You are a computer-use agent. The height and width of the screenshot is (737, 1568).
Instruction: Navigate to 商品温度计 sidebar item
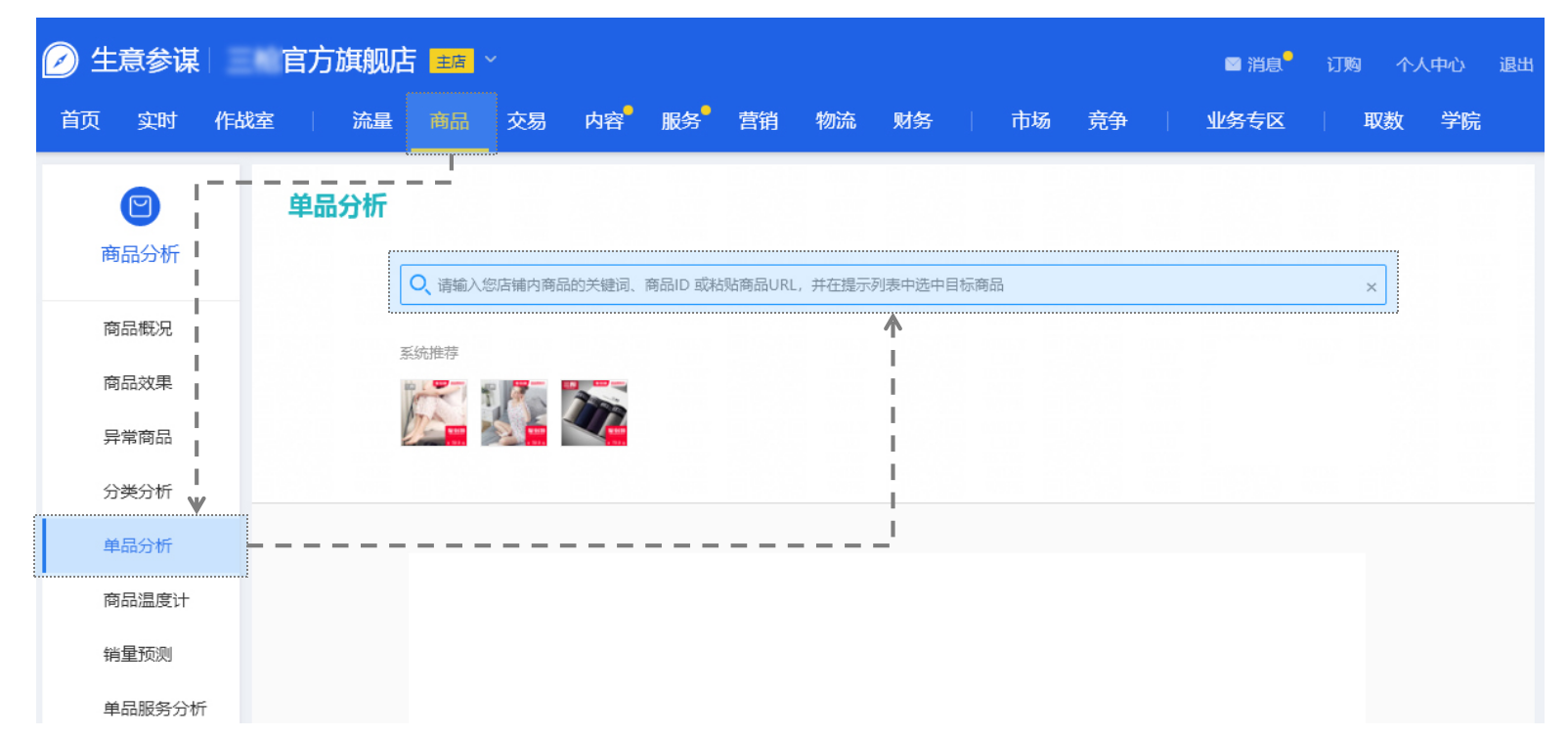(146, 600)
